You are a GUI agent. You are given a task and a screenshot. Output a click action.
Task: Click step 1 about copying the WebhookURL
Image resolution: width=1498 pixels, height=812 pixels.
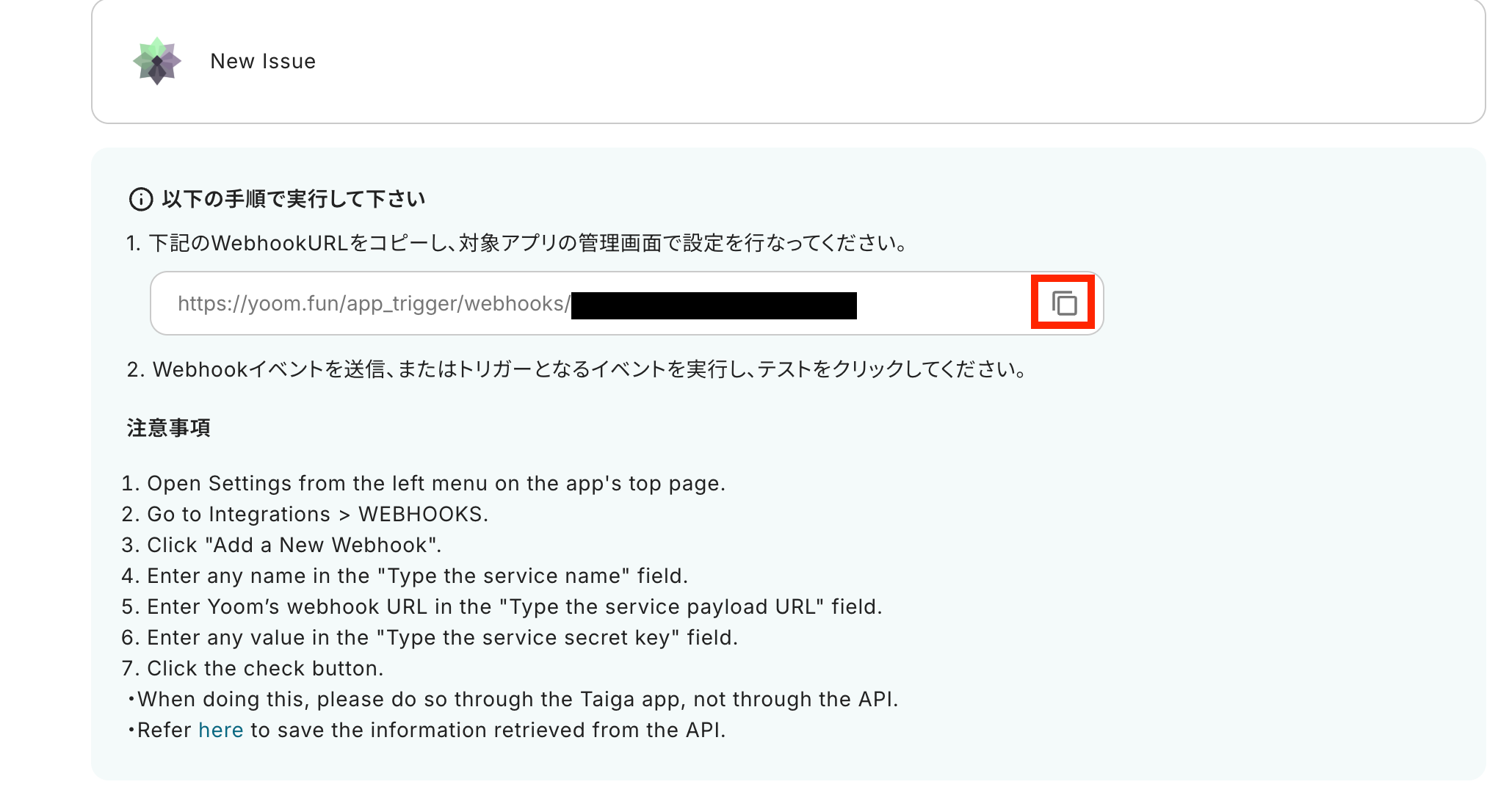[518, 243]
